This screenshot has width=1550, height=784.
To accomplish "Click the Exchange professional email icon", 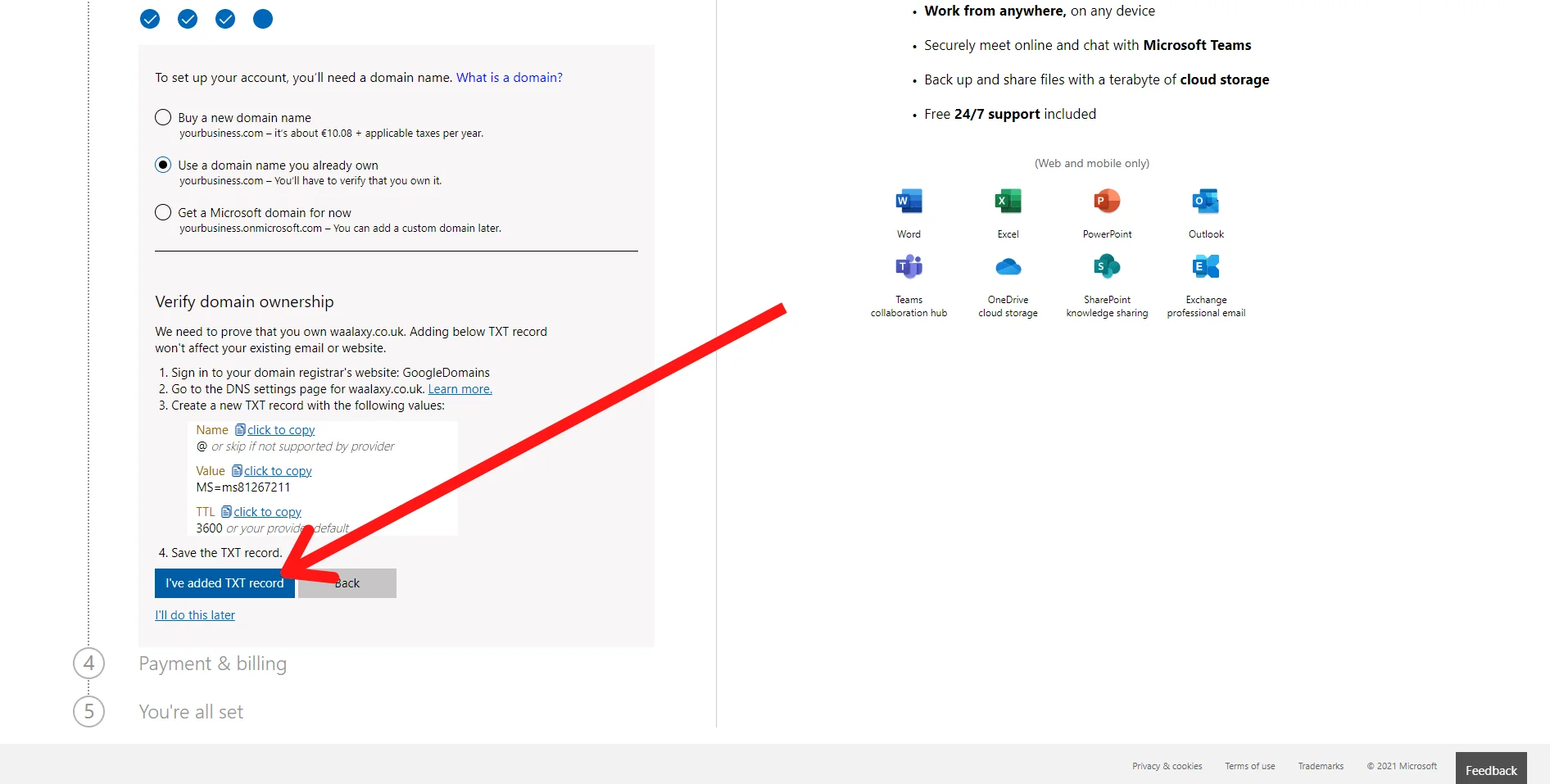I will pyautogui.click(x=1206, y=266).
